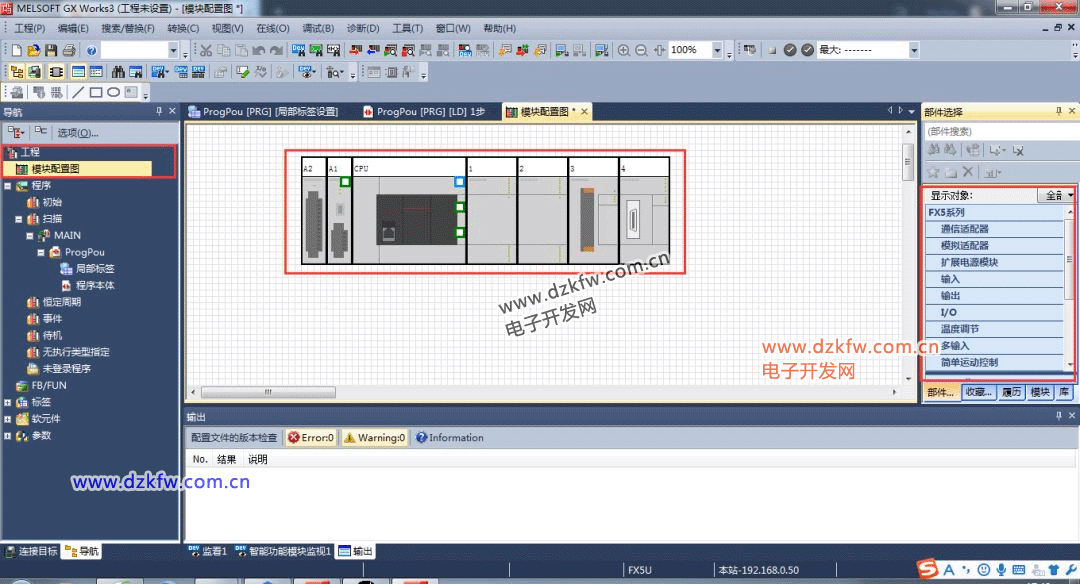The image size is (1080, 584).
Task: Click the 选项(O)... button in navigation
Action: pyautogui.click(x=77, y=132)
